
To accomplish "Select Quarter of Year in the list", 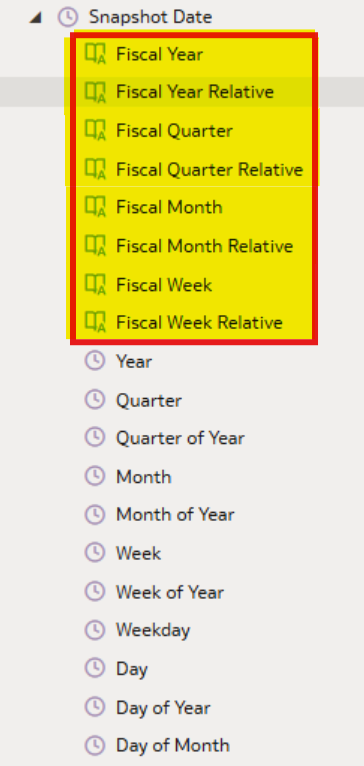I will [x=180, y=438].
